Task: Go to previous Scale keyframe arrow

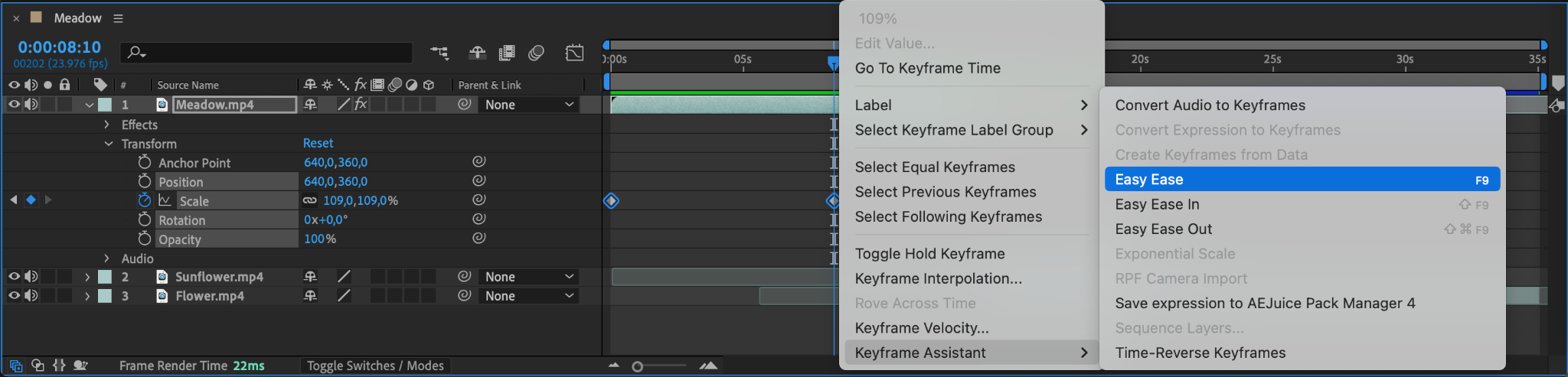Action: coord(14,200)
